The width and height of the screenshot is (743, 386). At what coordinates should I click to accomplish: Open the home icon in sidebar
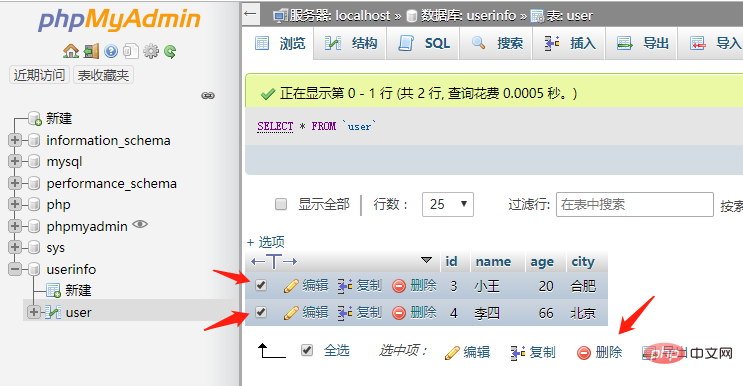[x=71, y=51]
